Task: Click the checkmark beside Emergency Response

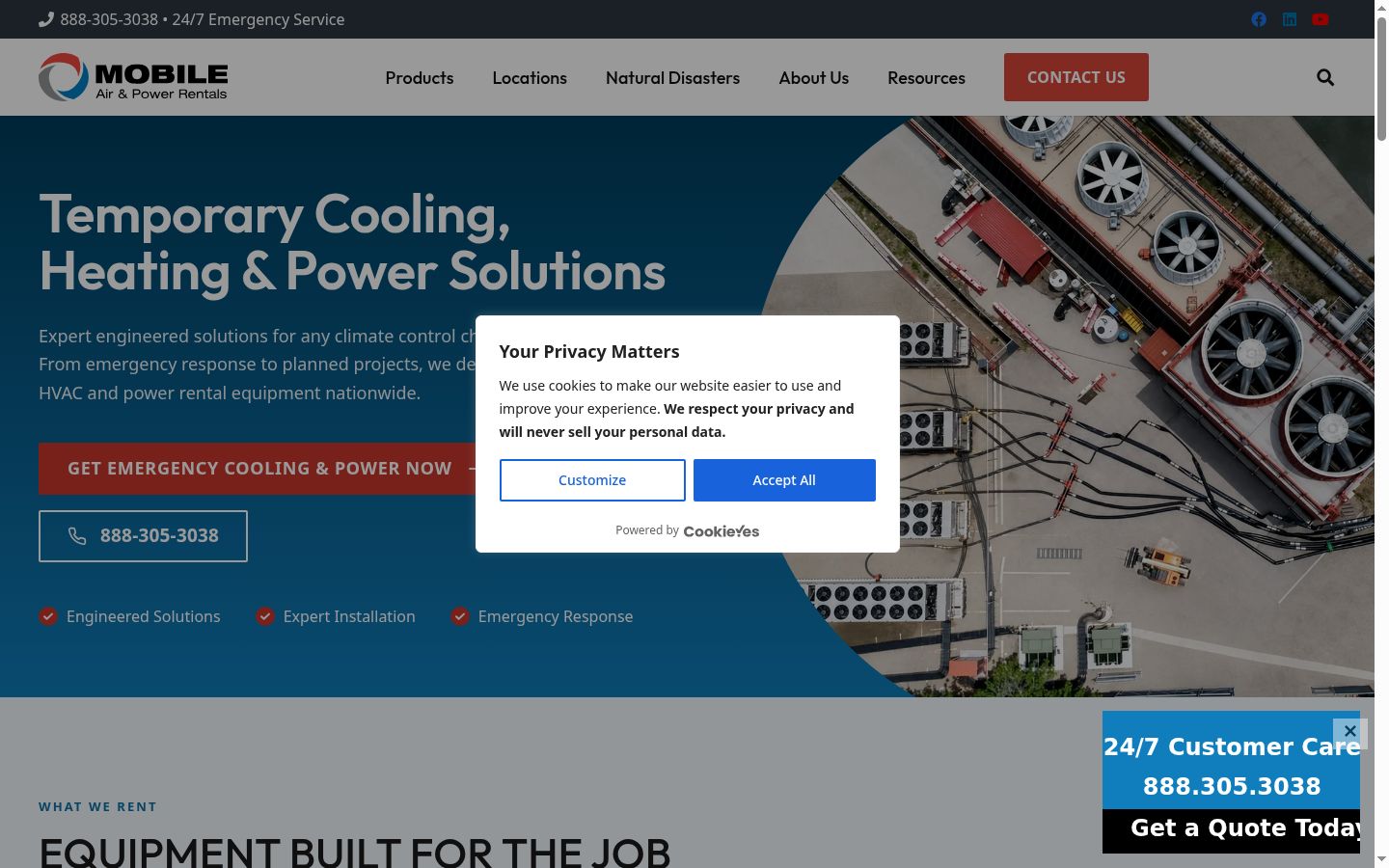Action: (x=460, y=616)
